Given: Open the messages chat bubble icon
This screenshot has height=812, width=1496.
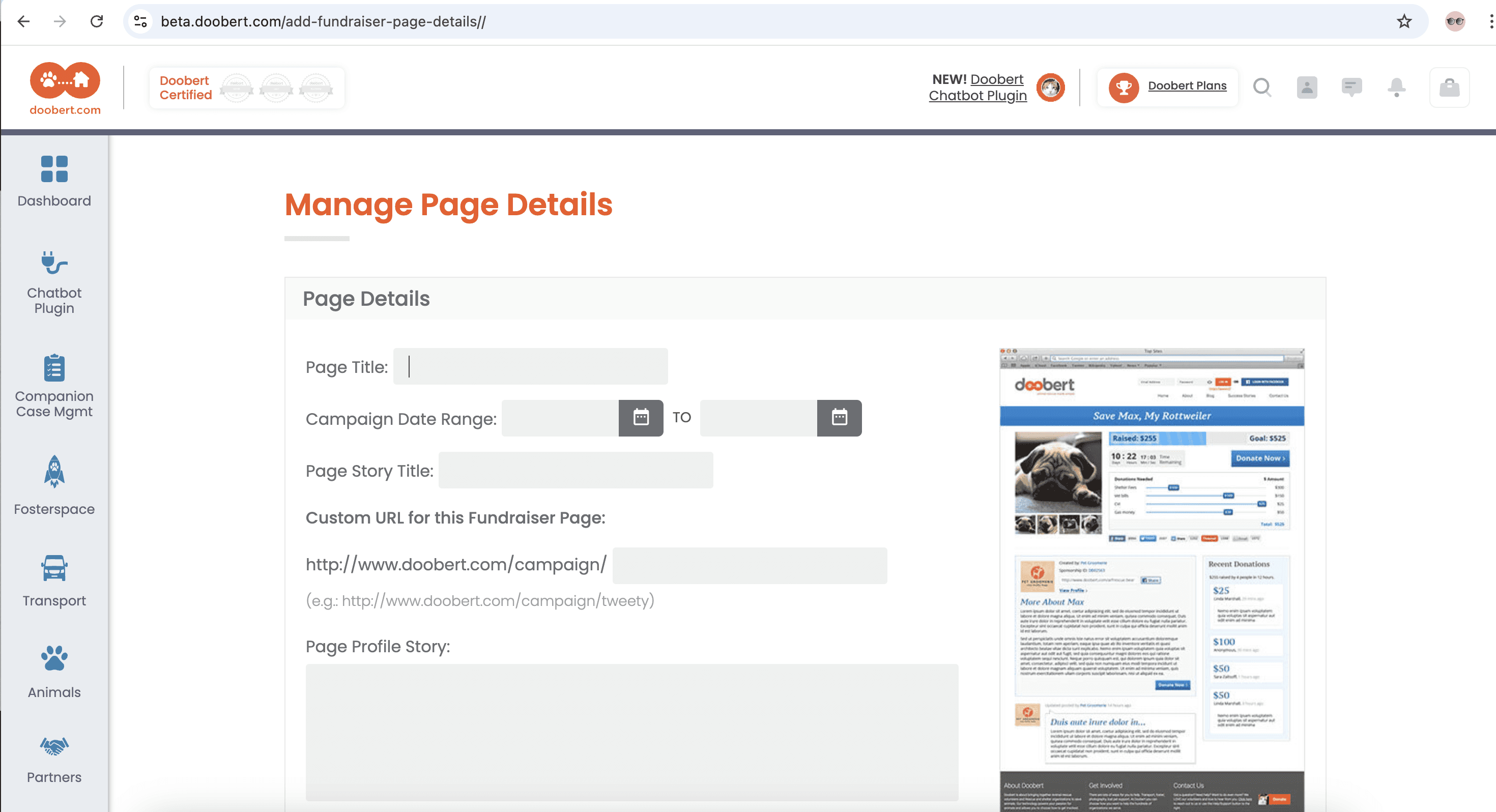Looking at the screenshot, I should click(x=1351, y=87).
